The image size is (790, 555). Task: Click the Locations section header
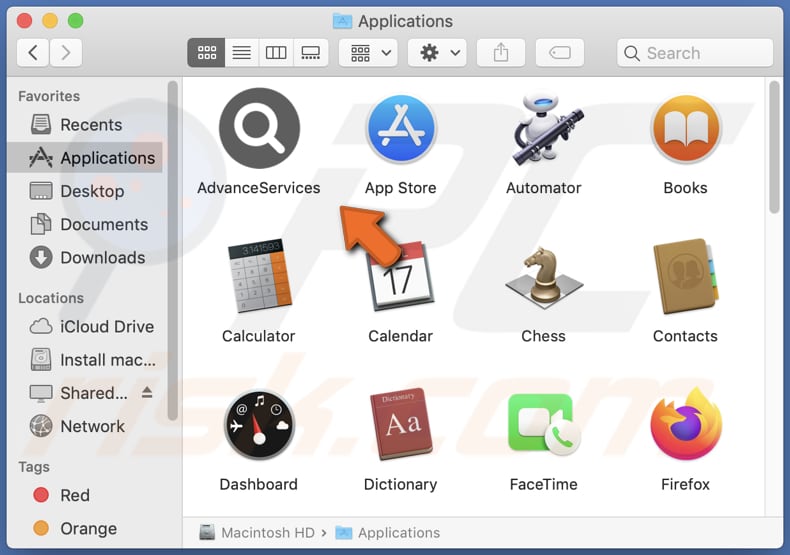[x=51, y=298]
